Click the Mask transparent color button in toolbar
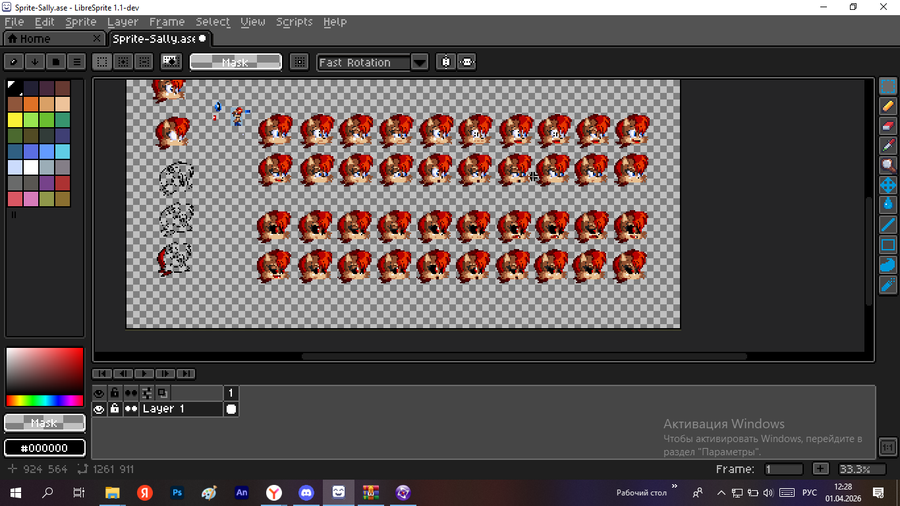 pyautogui.click(x=235, y=62)
